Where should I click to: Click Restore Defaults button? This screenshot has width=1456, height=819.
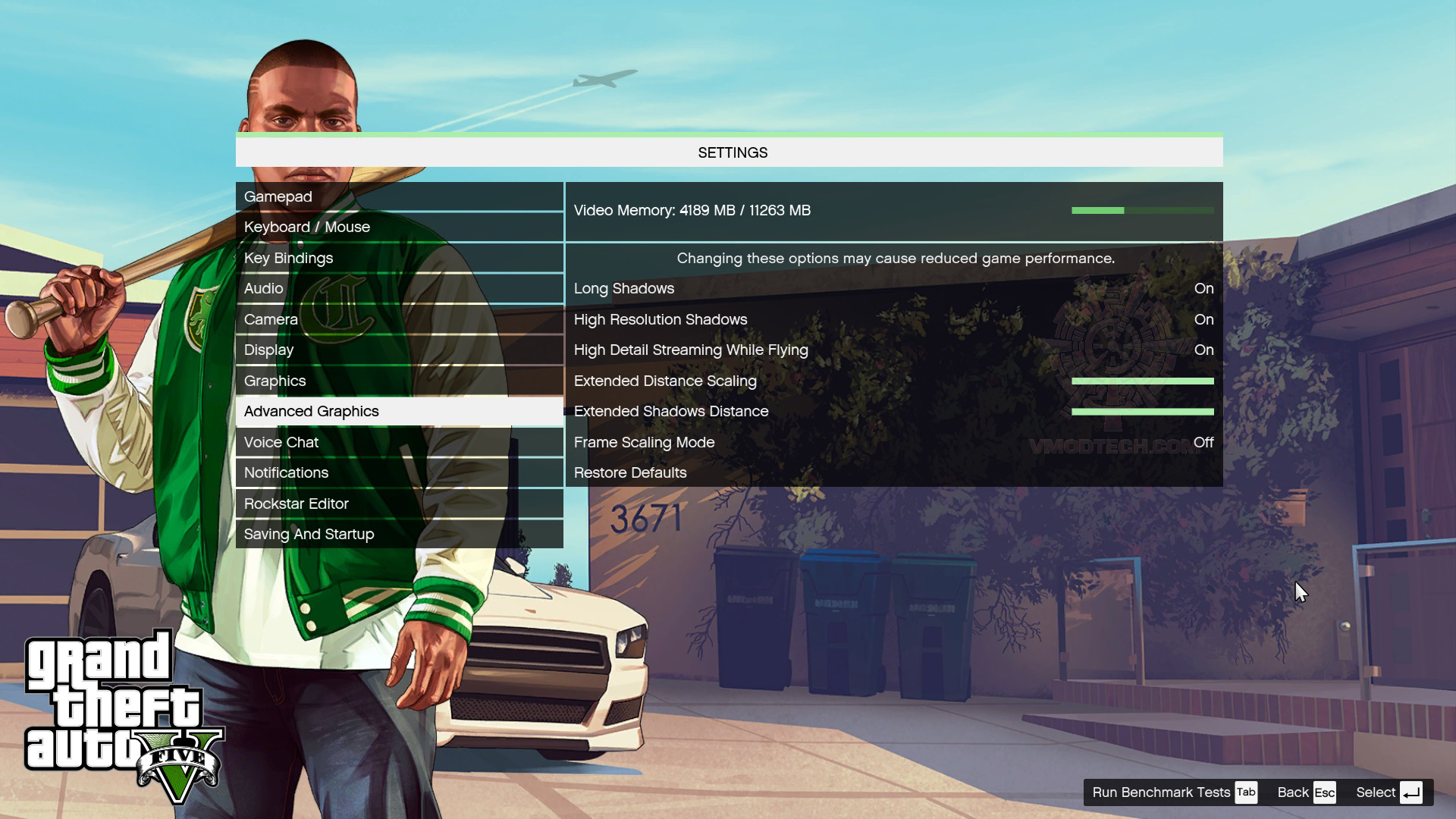[x=630, y=472]
